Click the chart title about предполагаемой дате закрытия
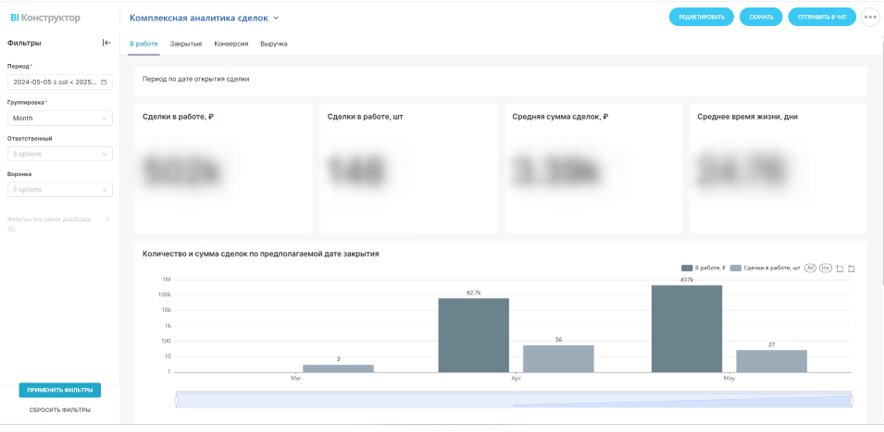884x432 pixels. pos(261,254)
